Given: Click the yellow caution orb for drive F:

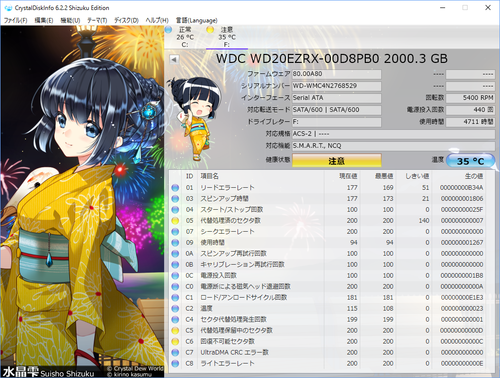Looking at the screenshot, I should [210, 30].
